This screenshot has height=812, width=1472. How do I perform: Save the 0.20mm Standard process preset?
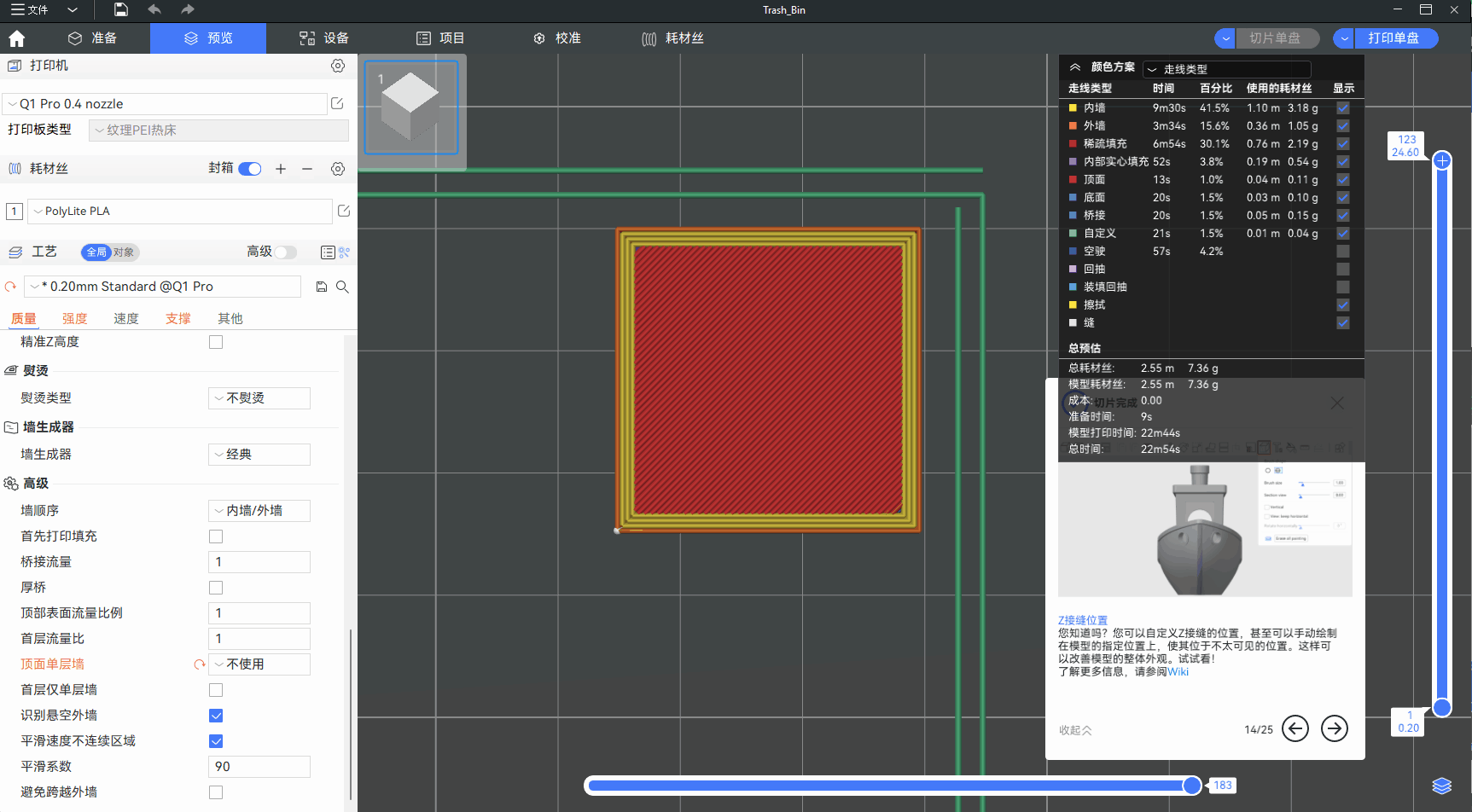[x=322, y=287]
